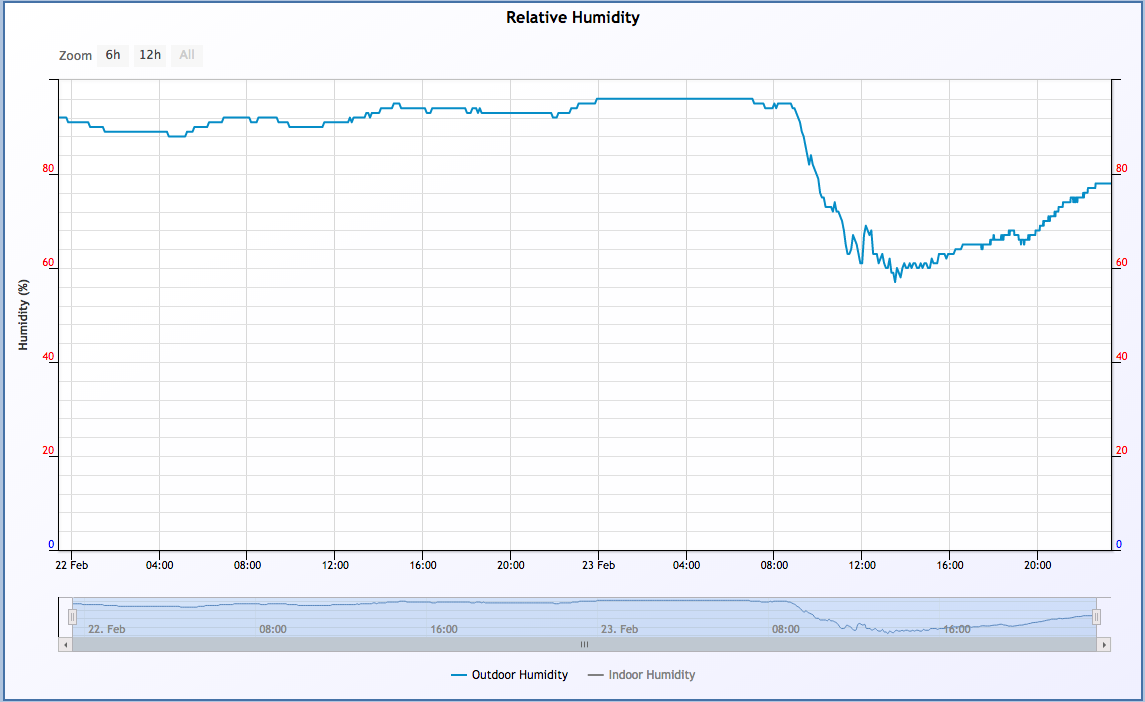Image resolution: width=1145 pixels, height=702 pixels.
Task: Click left axis label 80
Action: coord(48,169)
